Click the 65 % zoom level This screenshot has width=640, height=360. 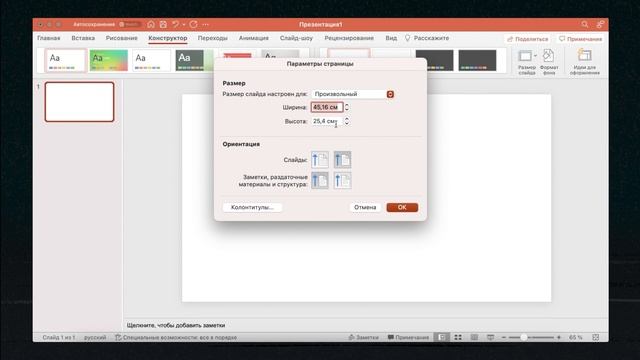pyautogui.click(x=576, y=338)
